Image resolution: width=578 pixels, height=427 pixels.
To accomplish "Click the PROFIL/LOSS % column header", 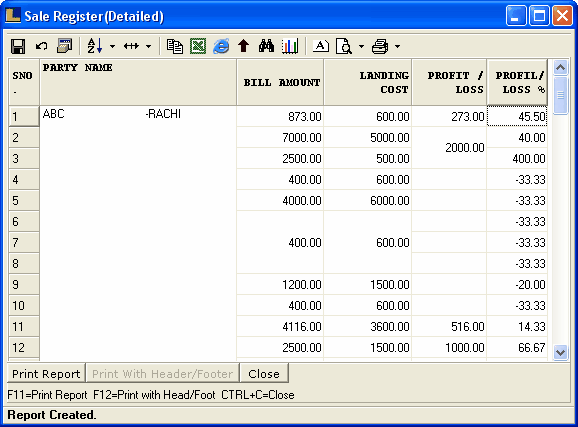I will [517, 82].
